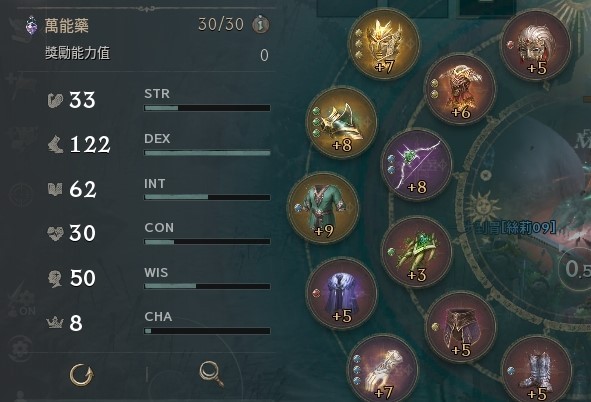Open the trousers +5 equipment slot
The width and height of the screenshot is (591, 402).
click(x=461, y=328)
